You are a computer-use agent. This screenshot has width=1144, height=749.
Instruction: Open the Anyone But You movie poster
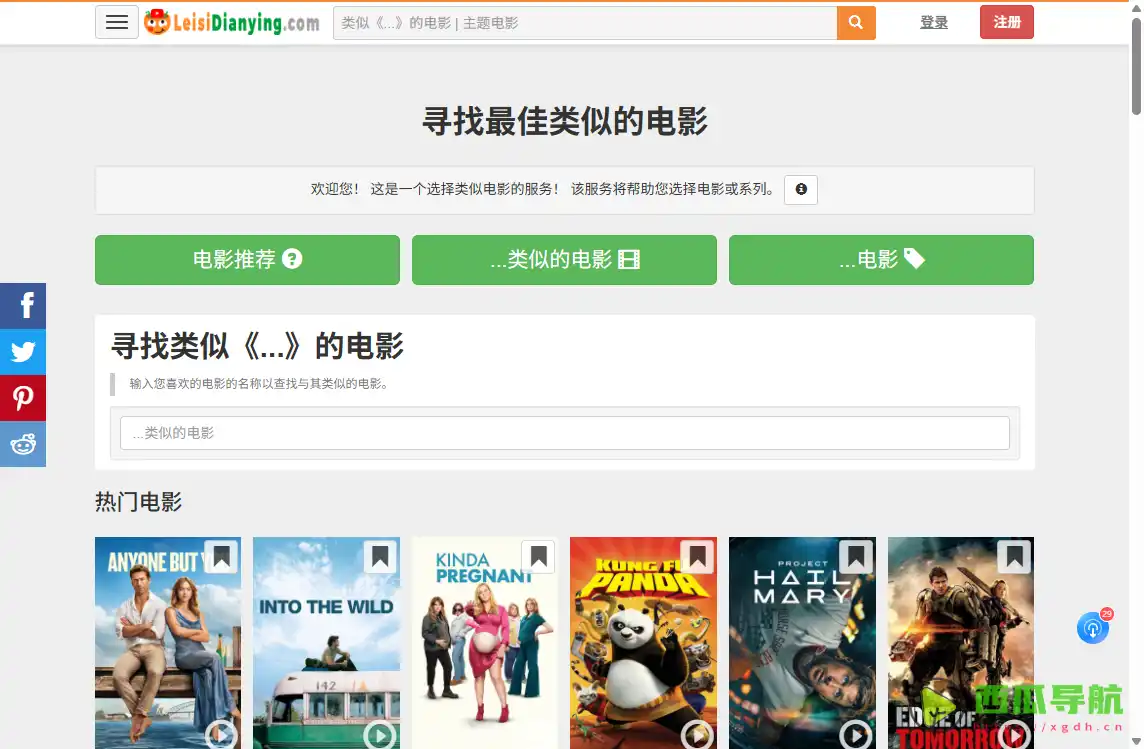[168, 643]
